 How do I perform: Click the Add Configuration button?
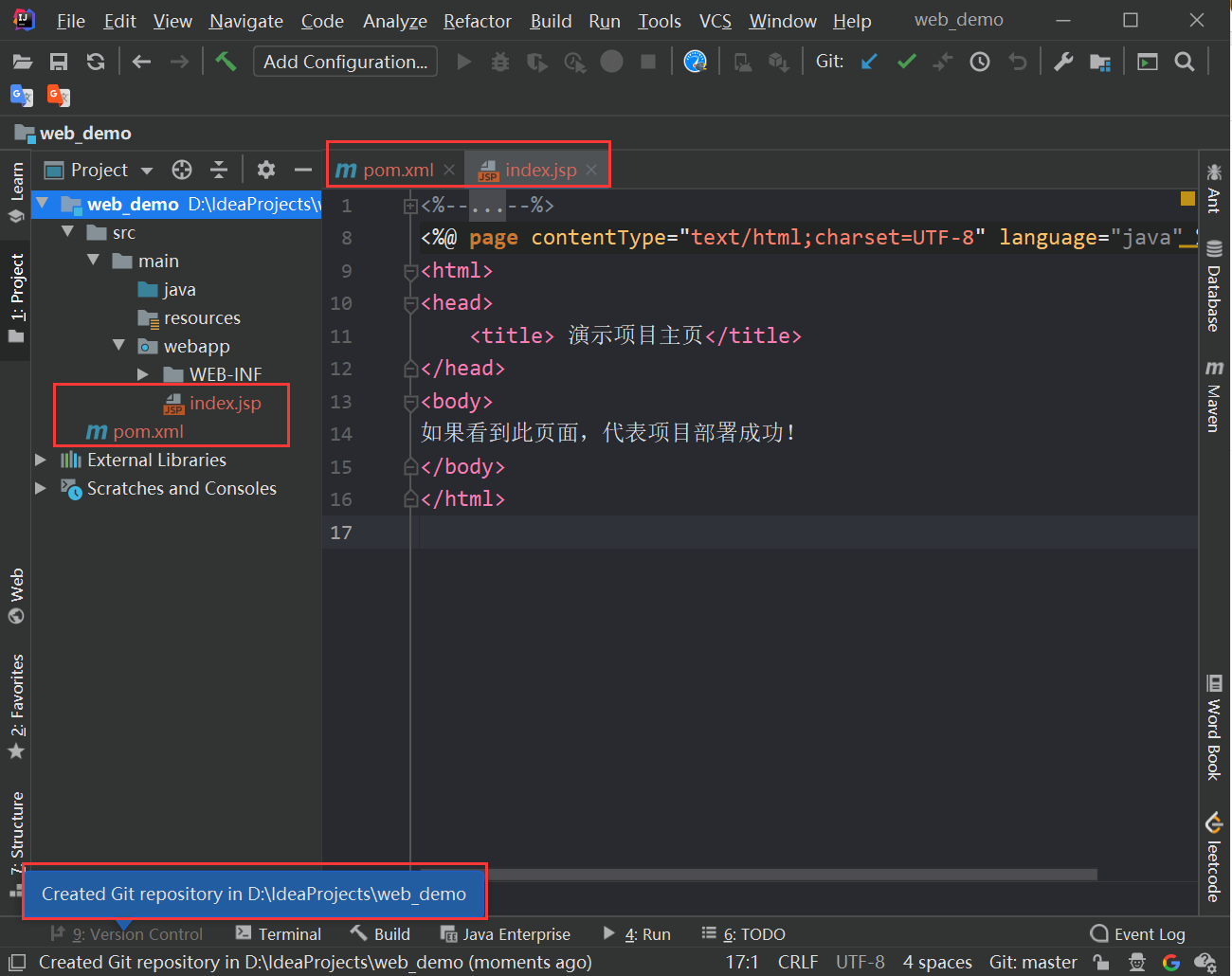pyautogui.click(x=345, y=61)
